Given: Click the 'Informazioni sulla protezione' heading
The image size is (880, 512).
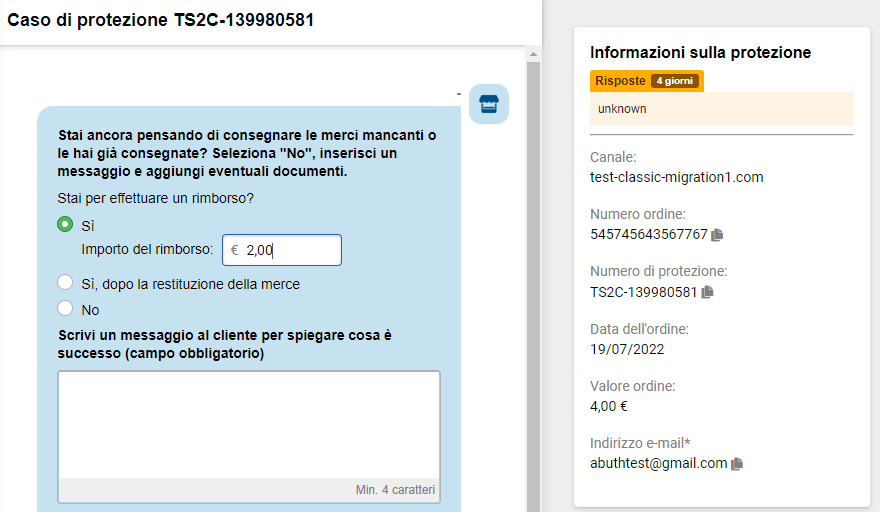Looking at the screenshot, I should click(x=700, y=53).
